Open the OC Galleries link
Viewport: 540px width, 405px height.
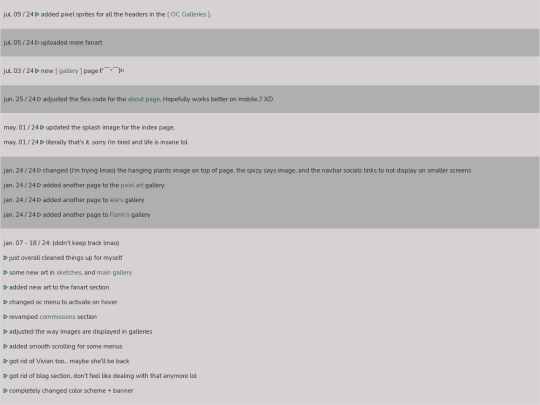pyautogui.click(x=189, y=14)
